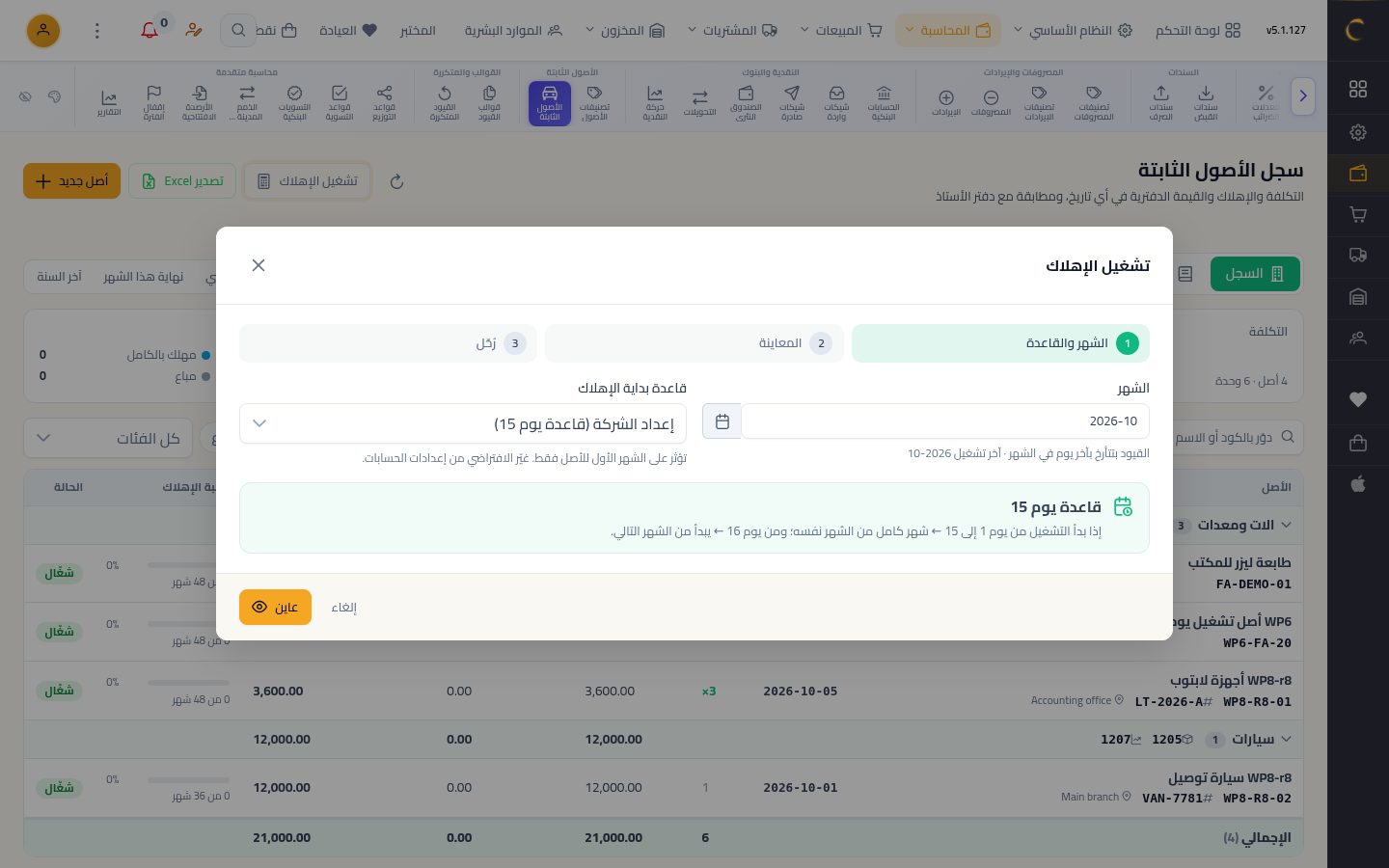Click the top search magnifier icon
This screenshot has width=1389, height=868.
(238, 31)
